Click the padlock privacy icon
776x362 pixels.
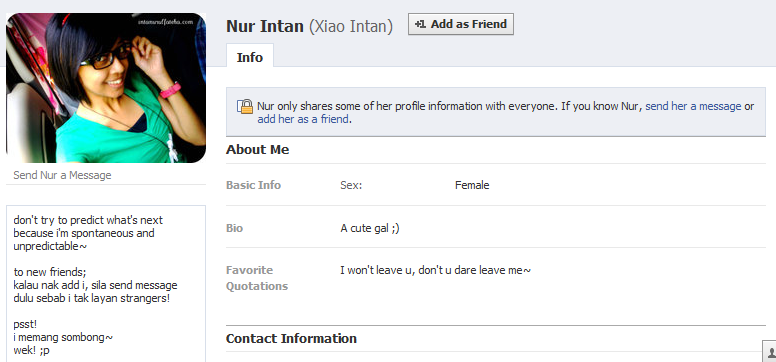point(244,106)
